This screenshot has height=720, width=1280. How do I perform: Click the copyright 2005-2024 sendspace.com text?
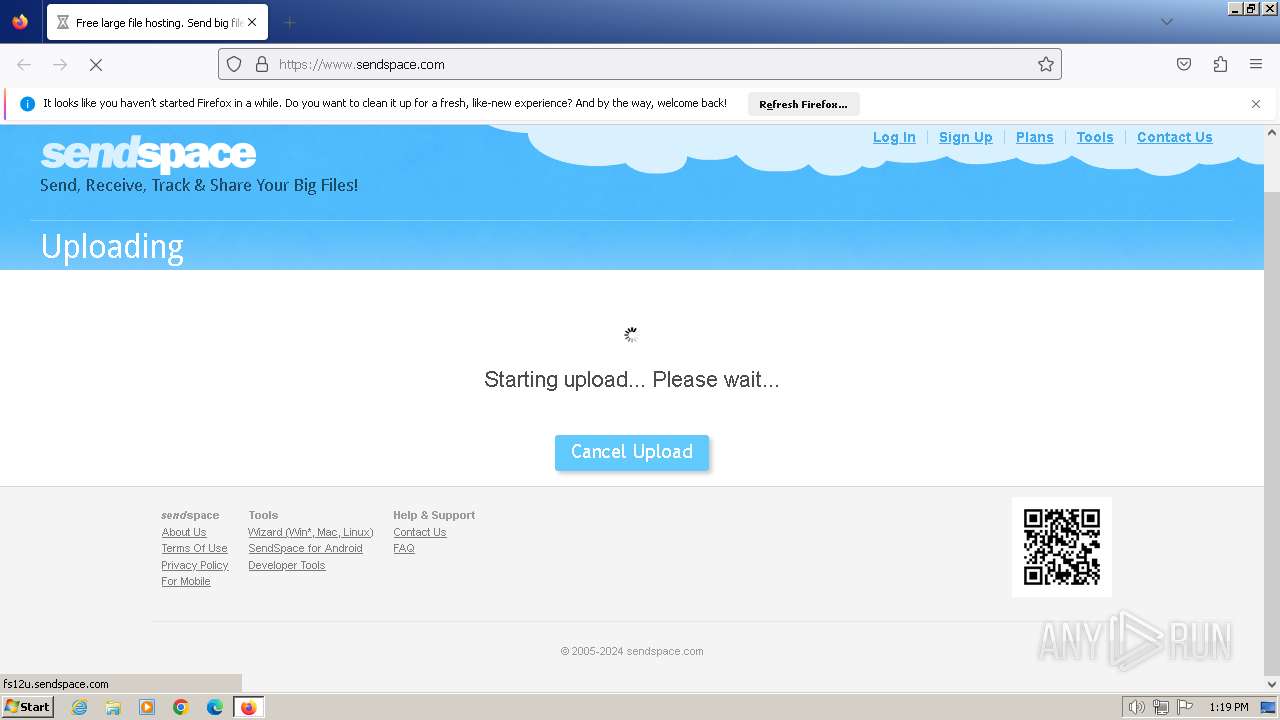632,651
